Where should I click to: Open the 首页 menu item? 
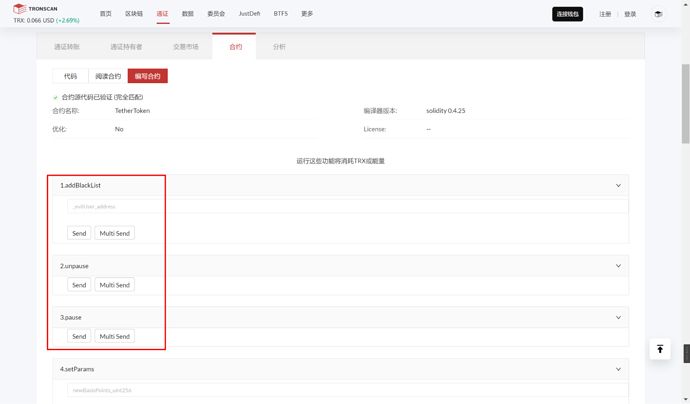[106, 14]
